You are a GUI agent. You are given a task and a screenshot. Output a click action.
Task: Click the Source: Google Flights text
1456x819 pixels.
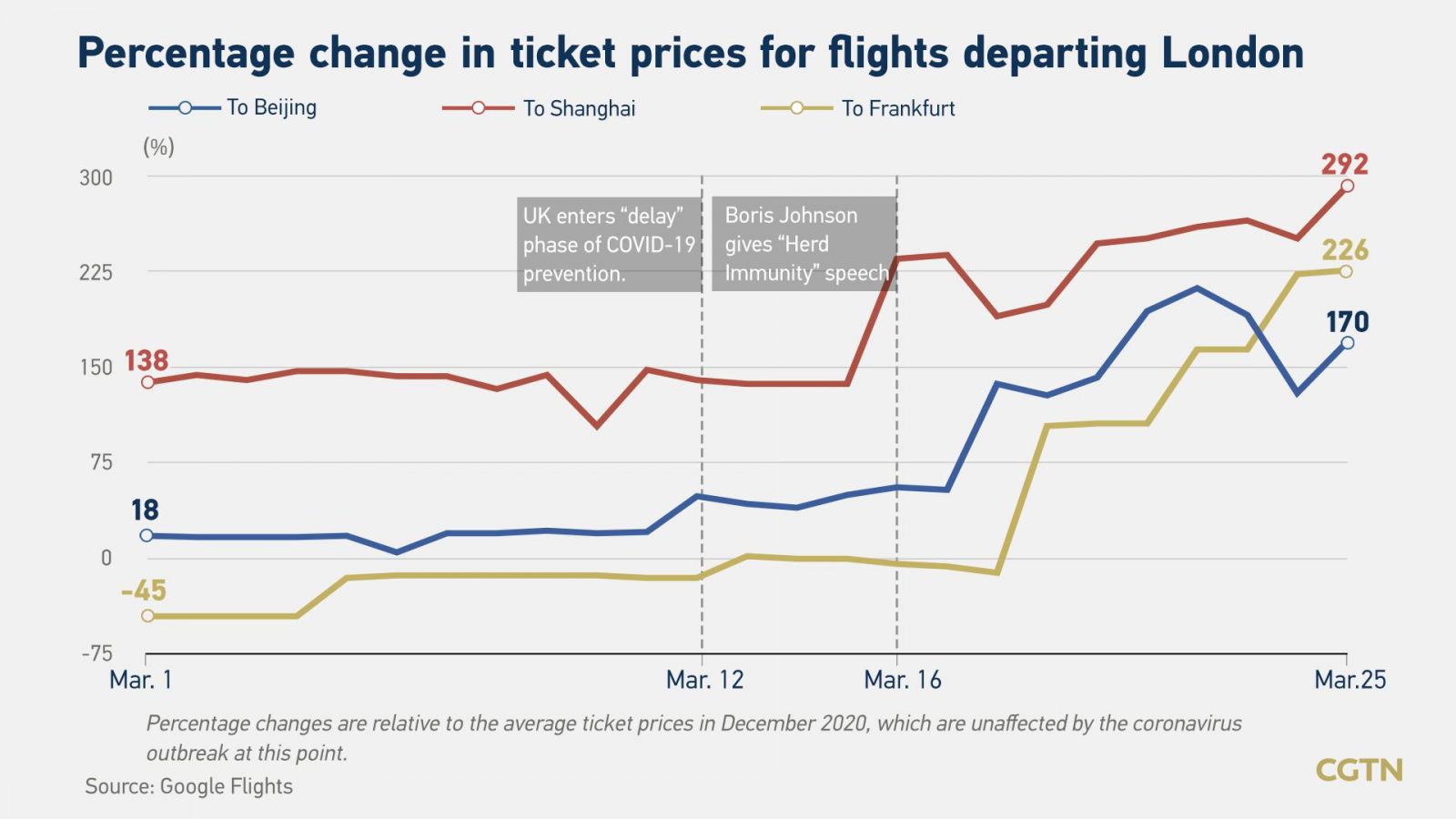point(188,786)
